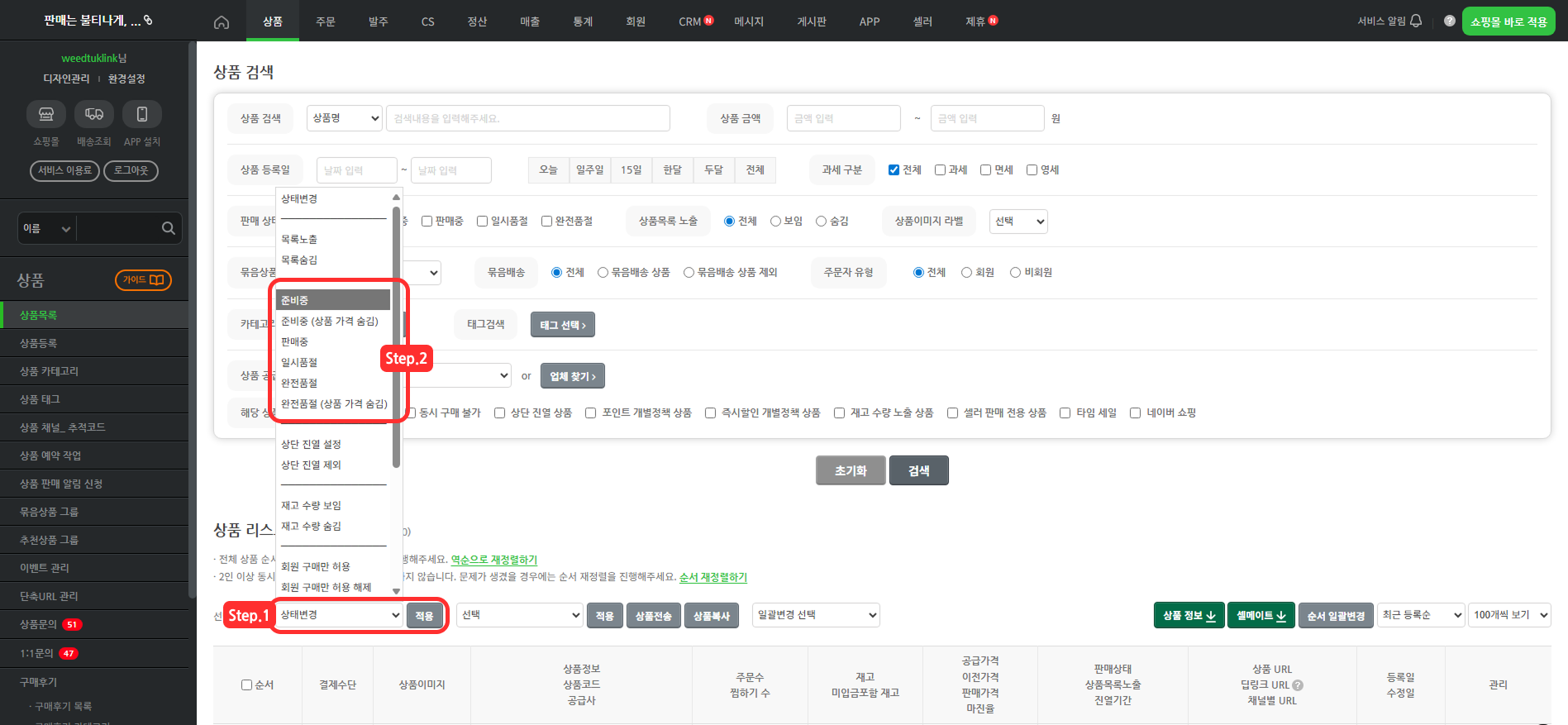Click 적용 button next to 상태변경
Image resolution: width=1568 pixels, height=725 pixels.
coord(424,616)
